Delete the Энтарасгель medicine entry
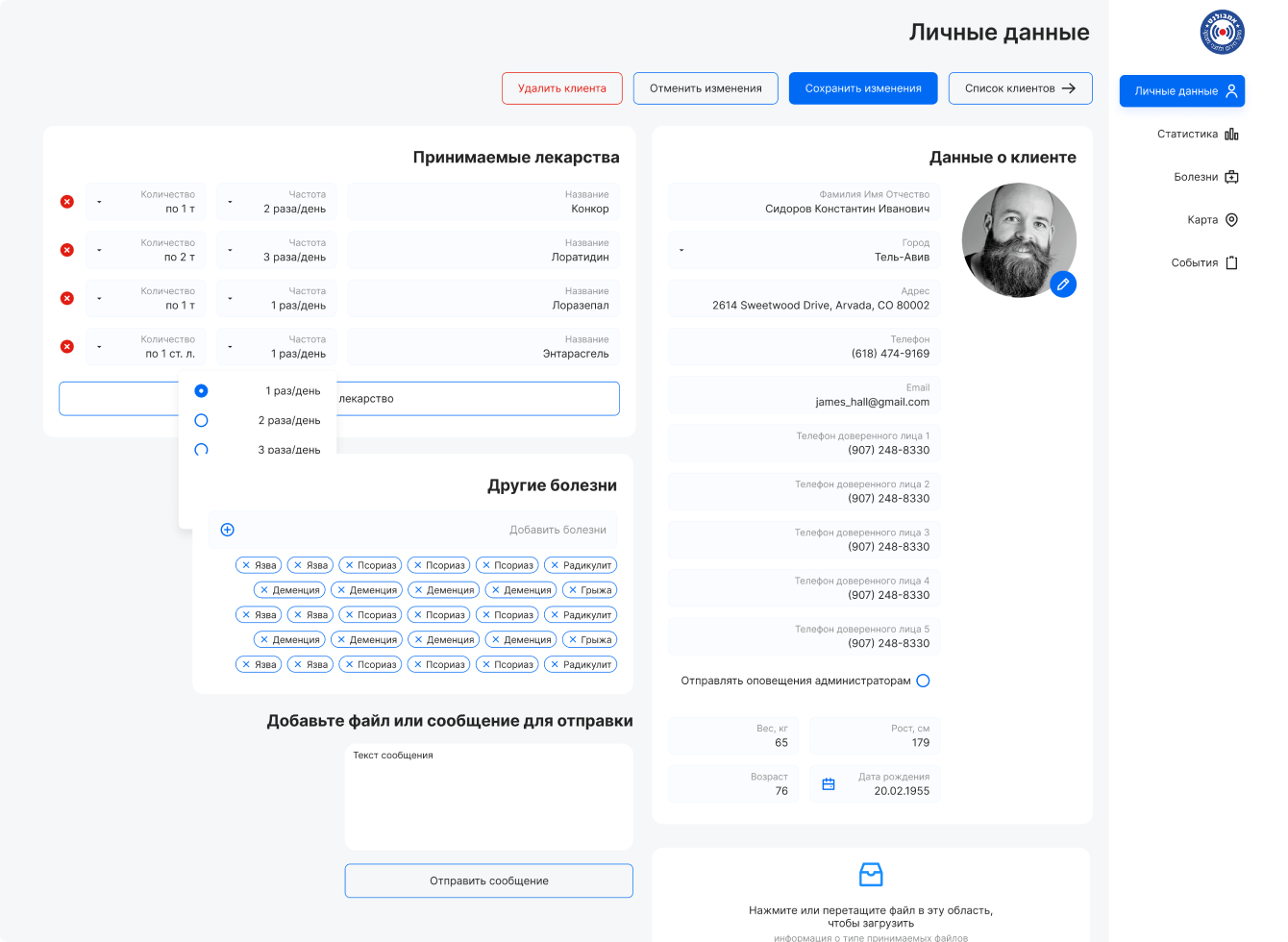 (67, 346)
